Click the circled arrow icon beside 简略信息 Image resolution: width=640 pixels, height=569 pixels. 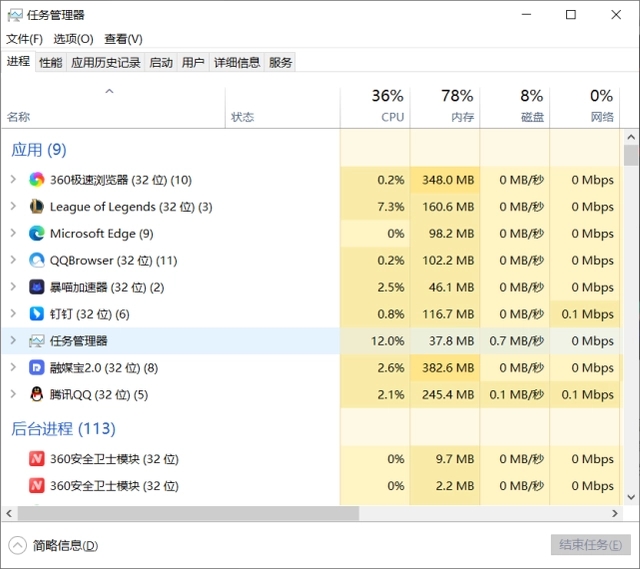coord(18,545)
